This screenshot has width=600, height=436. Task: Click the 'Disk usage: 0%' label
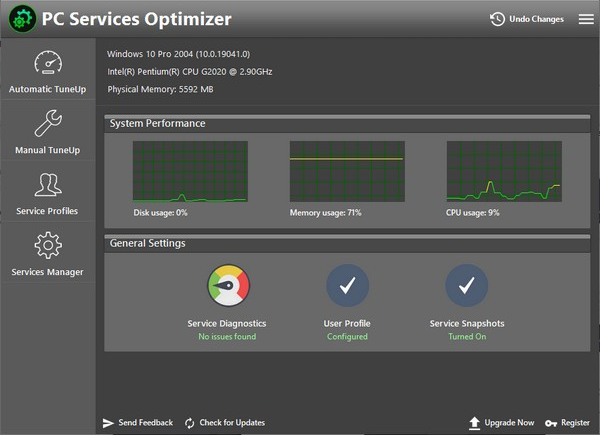(160, 213)
